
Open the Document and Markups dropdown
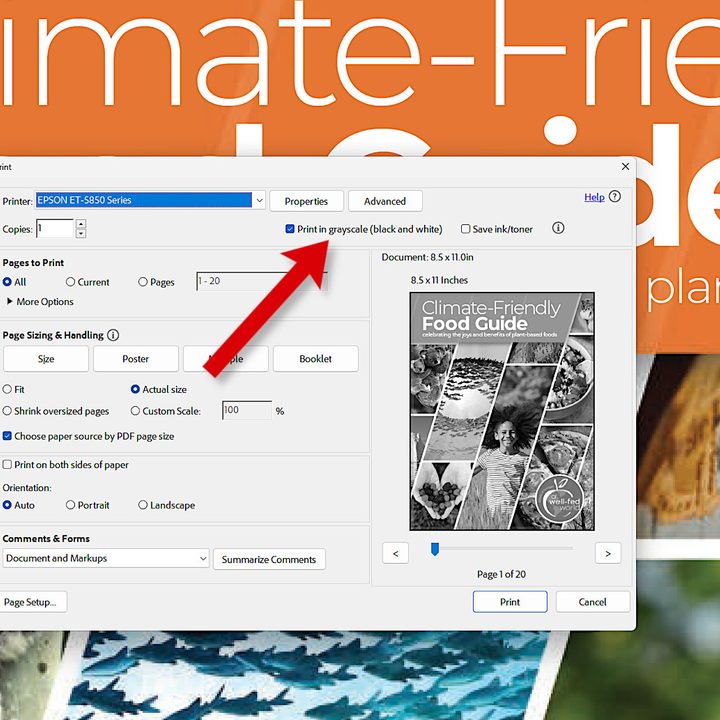(x=106, y=558)
